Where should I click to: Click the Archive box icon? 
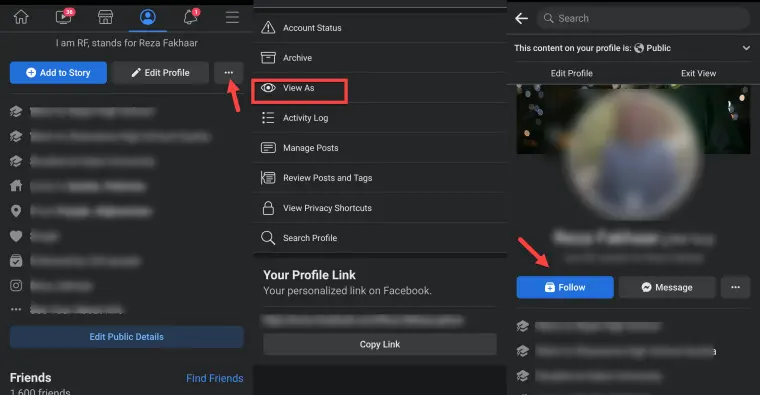[x=268, y=58]
